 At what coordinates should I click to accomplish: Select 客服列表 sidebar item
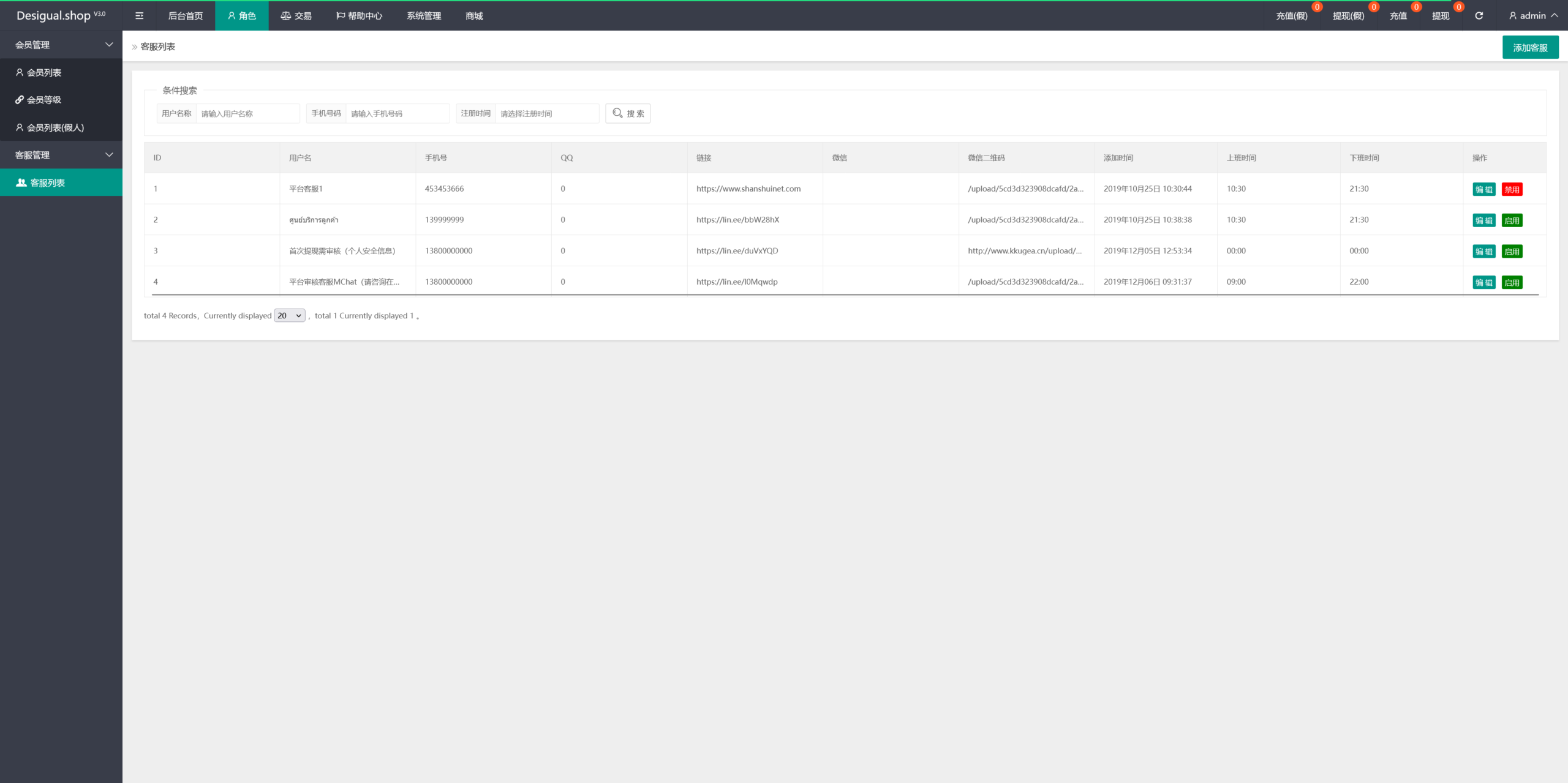tap(48, 182)
